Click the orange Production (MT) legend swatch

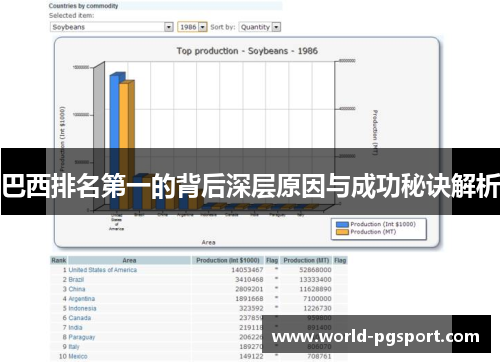point(342,232)
